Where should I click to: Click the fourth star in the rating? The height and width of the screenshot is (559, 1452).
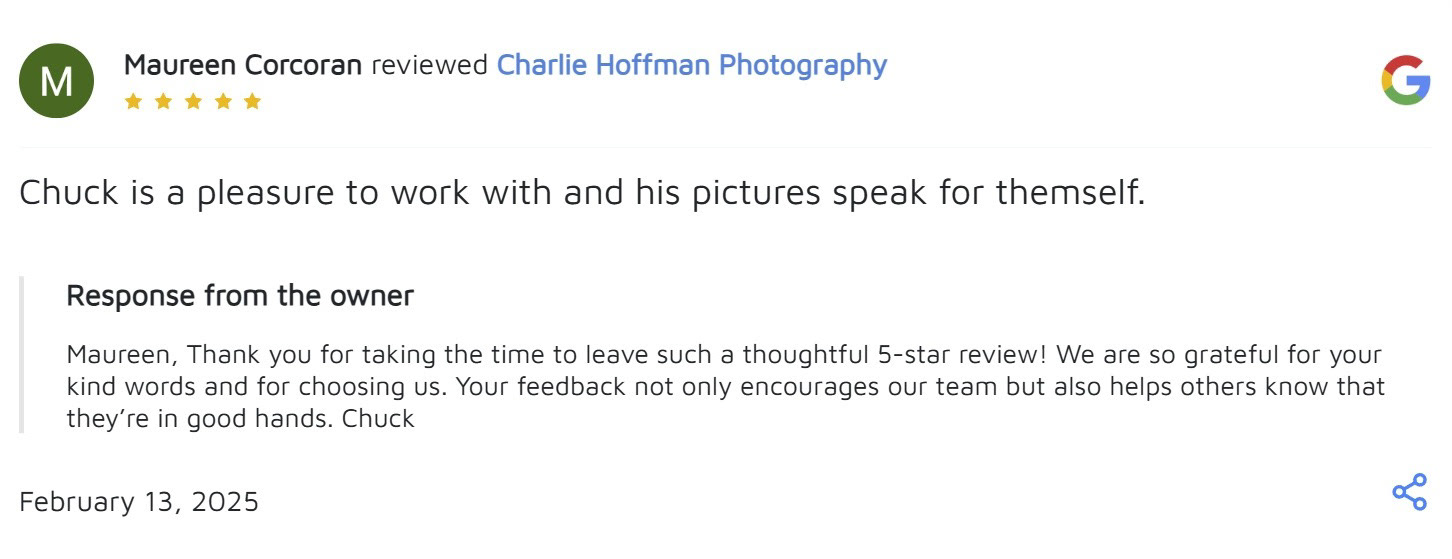(223, 101)
